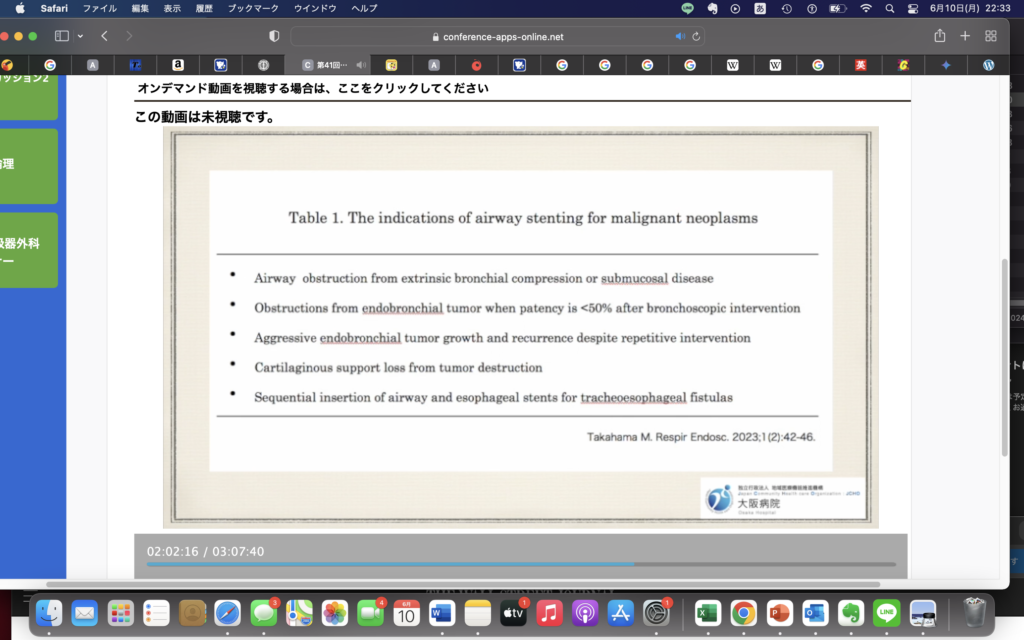Open the 履歴 menu in menu bar
This screenshot has height=640, width=1024.
pos(203,8)
